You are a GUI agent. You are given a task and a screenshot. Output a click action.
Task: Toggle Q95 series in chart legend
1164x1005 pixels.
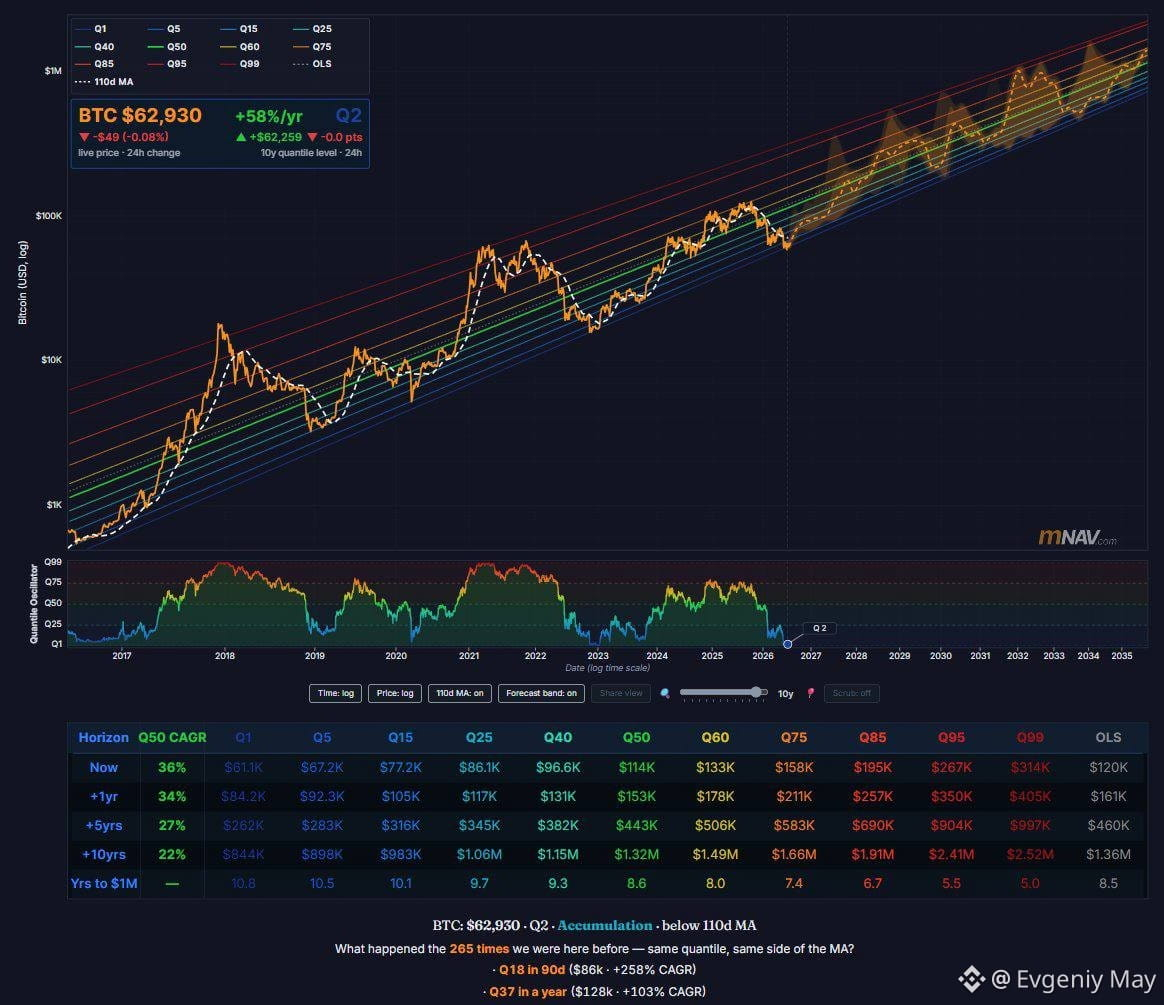coord(167,64)
